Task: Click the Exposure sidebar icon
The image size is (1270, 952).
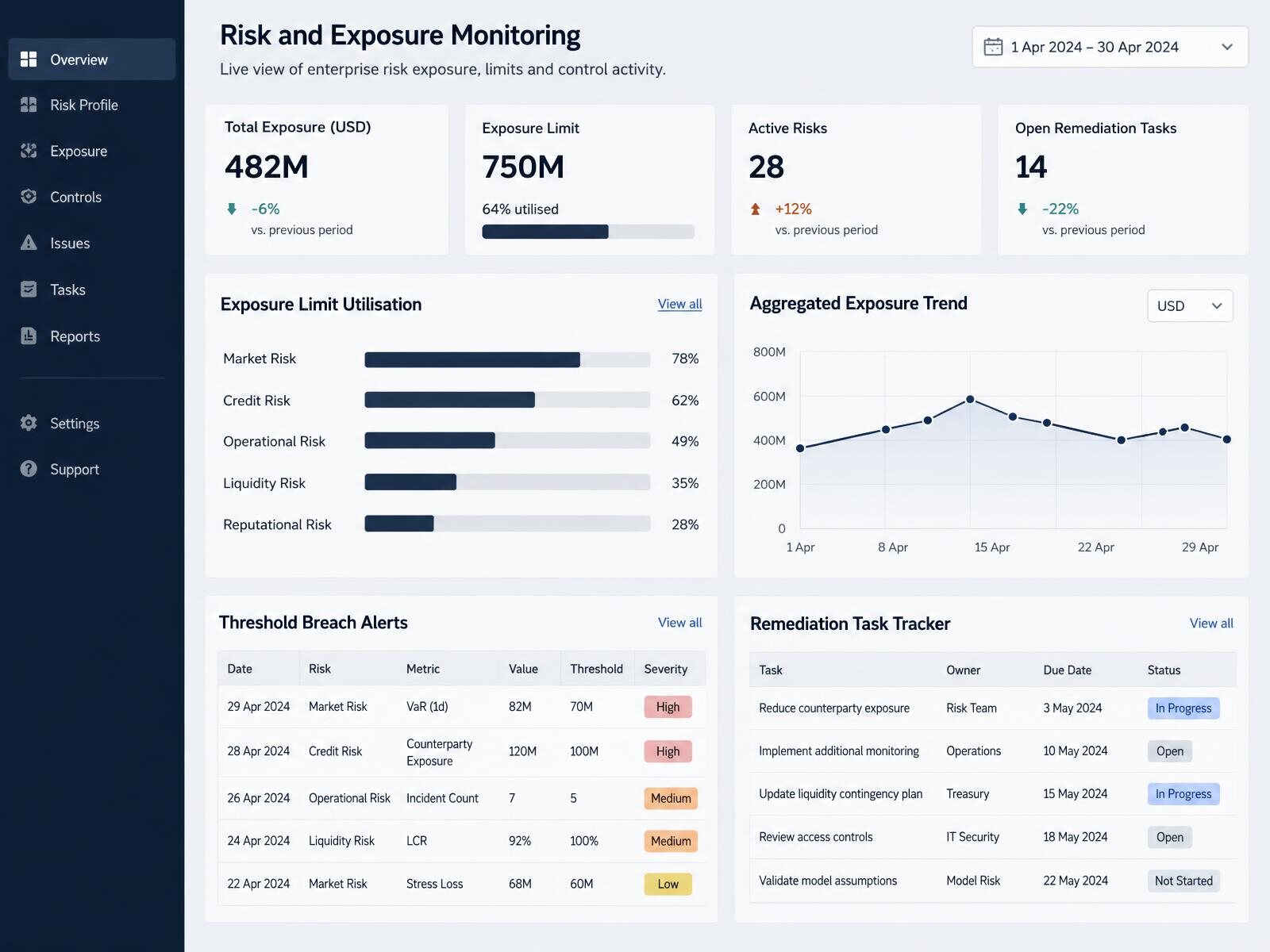Action: click(x=29, y=151)
